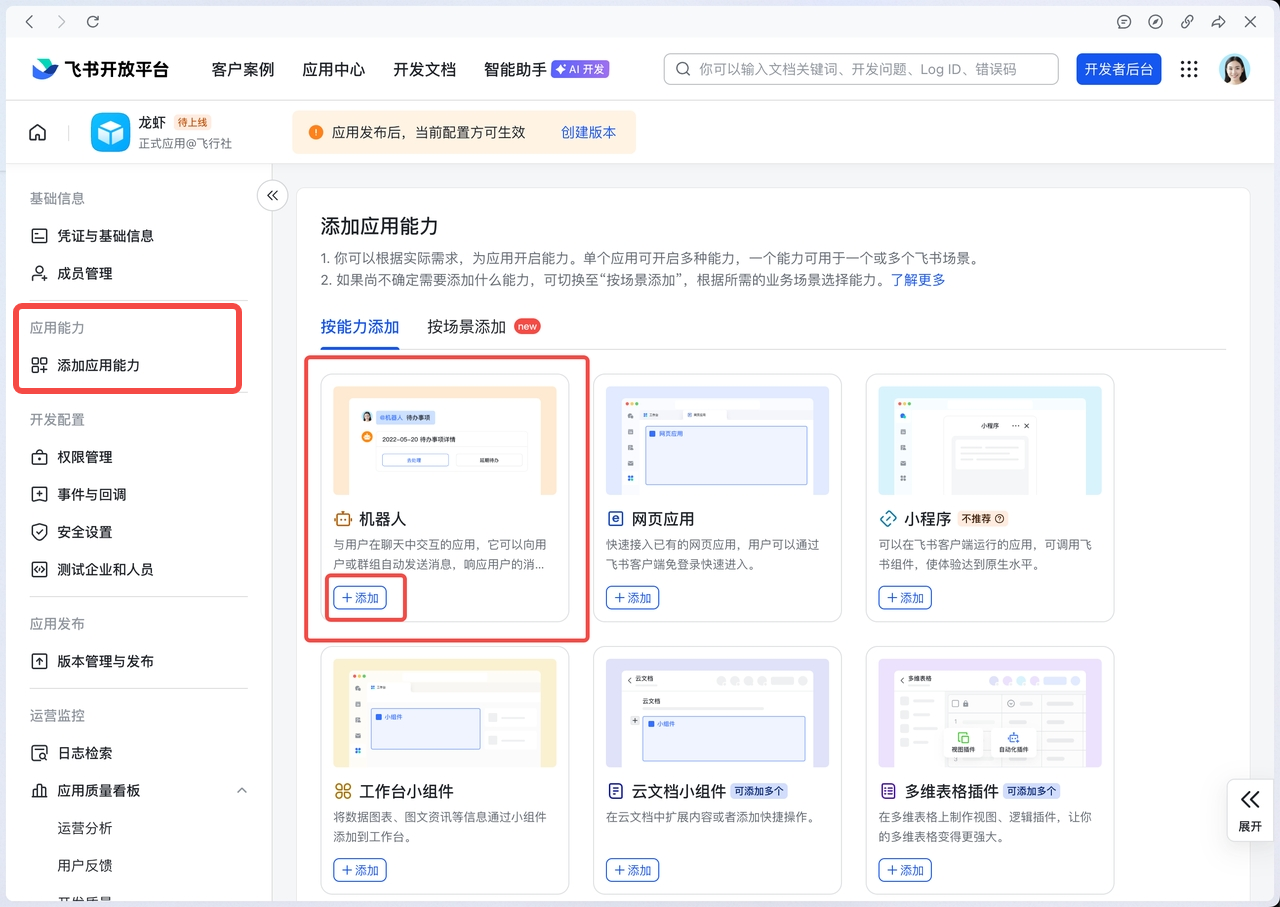Expand the right-side 展开 panel
Image resolution: width=1280 pixels, height=907 pixels.
pyautogui.click(x=1250, y=811)
